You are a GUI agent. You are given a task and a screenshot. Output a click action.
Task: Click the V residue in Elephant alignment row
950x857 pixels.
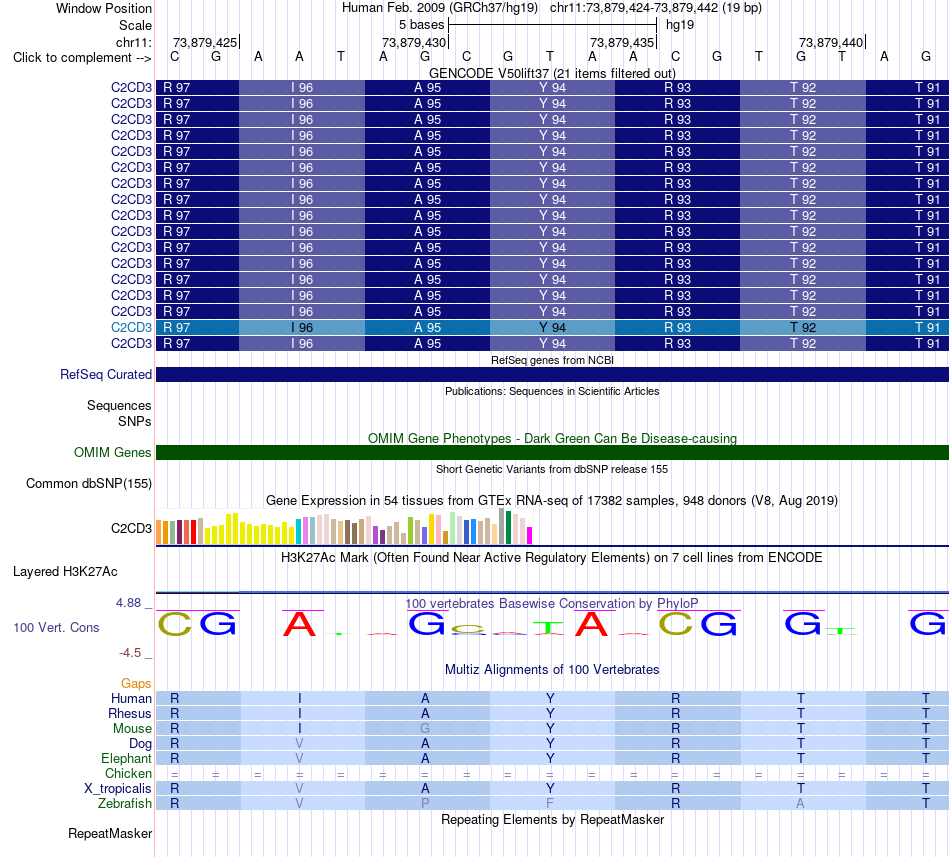299,758
